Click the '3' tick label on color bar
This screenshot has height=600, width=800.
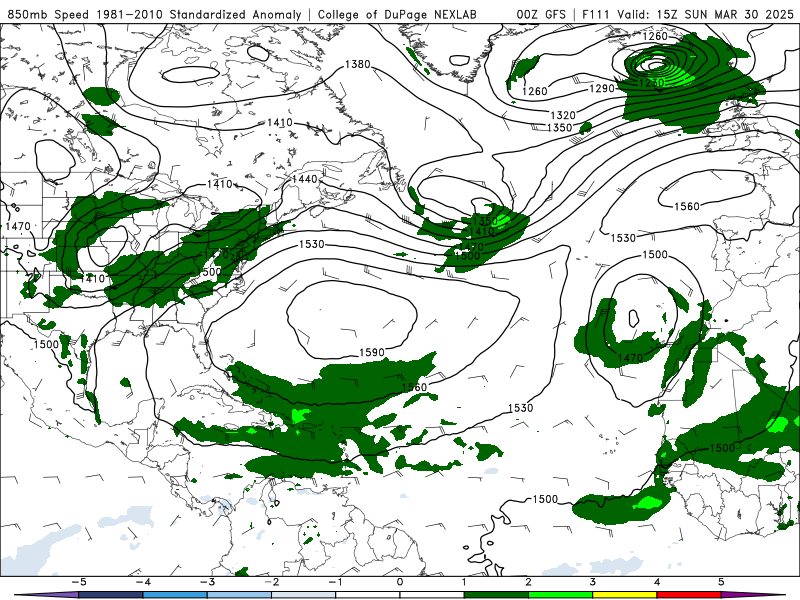click(x=592, y=582)
